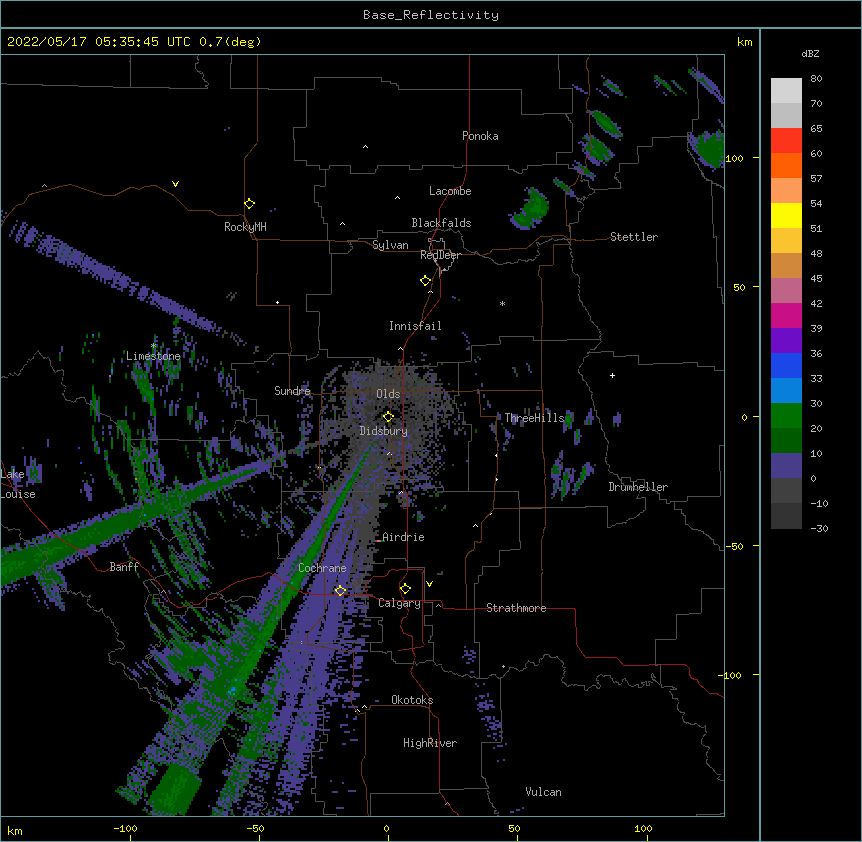Click the -50 tick label on right axis
Viewport: 862px width, 842px height.
[734, 546]
